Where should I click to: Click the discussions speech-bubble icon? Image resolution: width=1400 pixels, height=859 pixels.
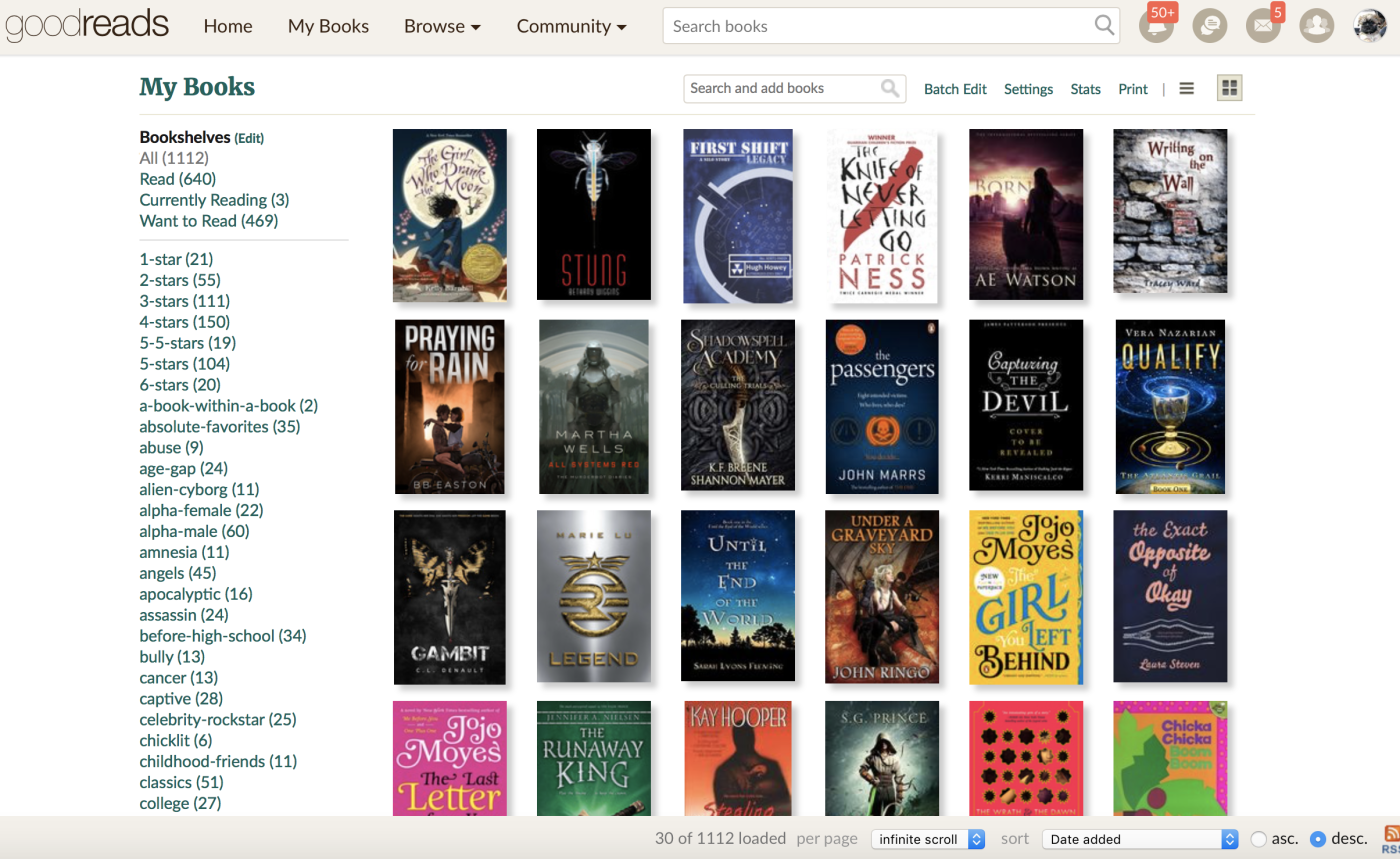pyautogui.click(x=1210, y=25)
